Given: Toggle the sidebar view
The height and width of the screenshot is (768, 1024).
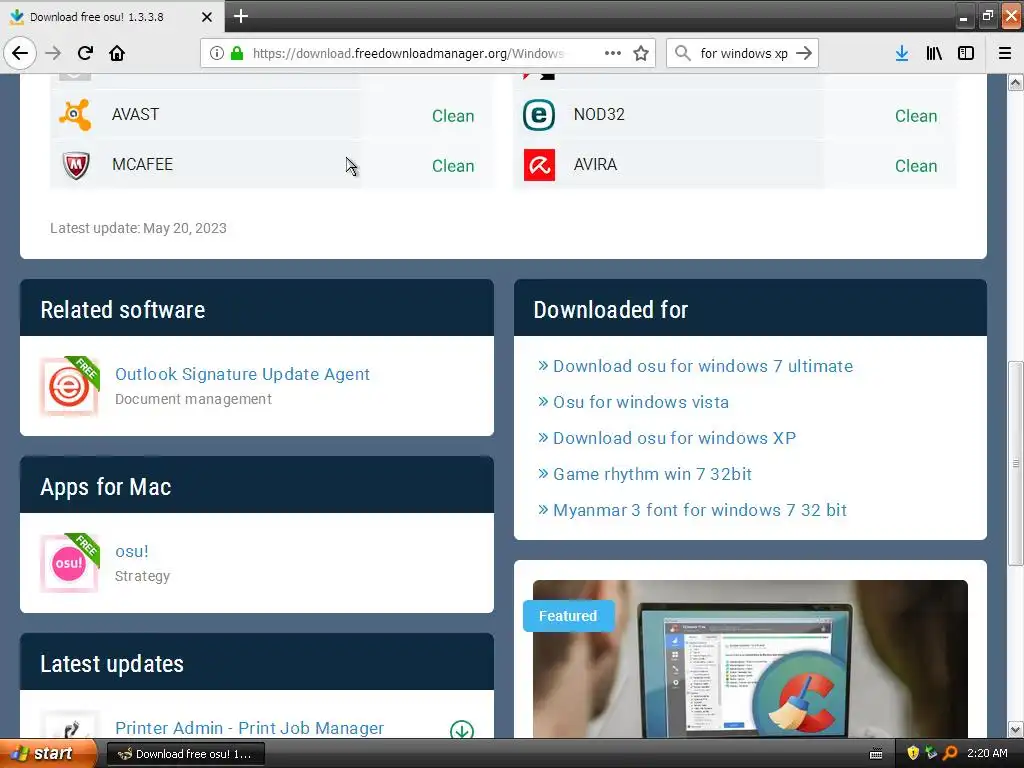Looking at the screenshot, I should tap(966, 53).
